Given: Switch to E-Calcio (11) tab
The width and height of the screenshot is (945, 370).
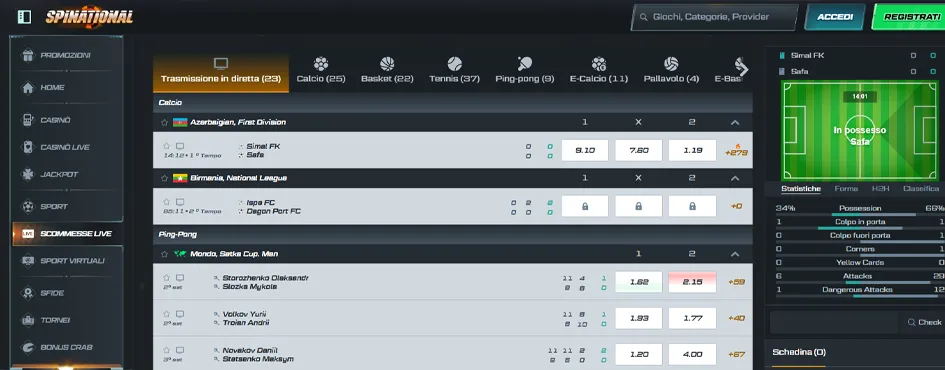Looking at the screenshot, I should click(598, 71).
